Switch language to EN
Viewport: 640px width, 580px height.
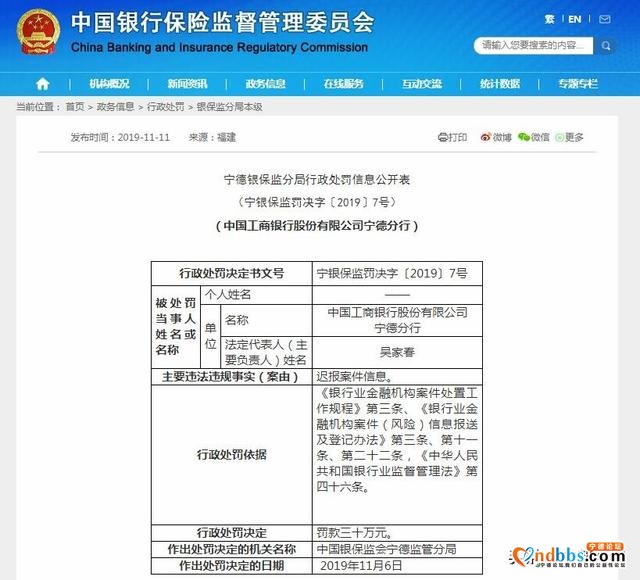tap(575, 19)
